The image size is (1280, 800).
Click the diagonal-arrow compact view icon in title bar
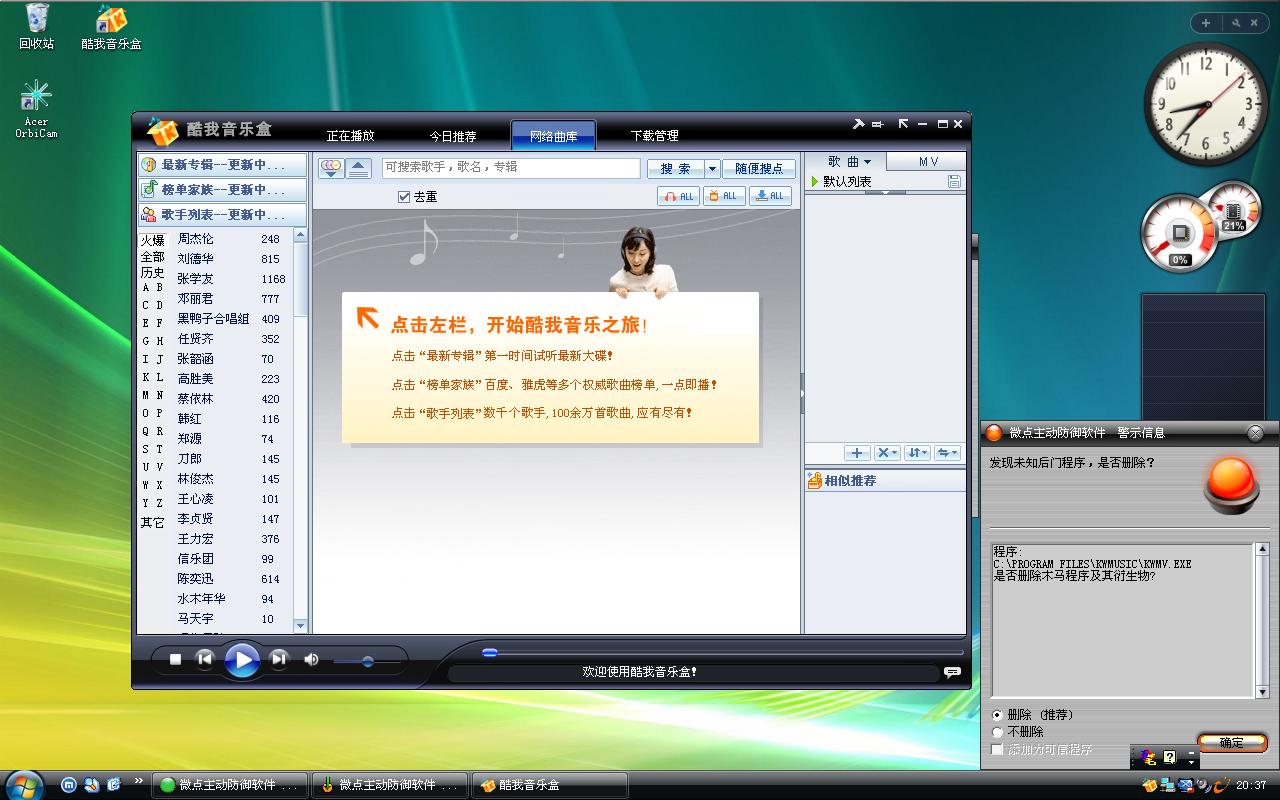[904, 124]
